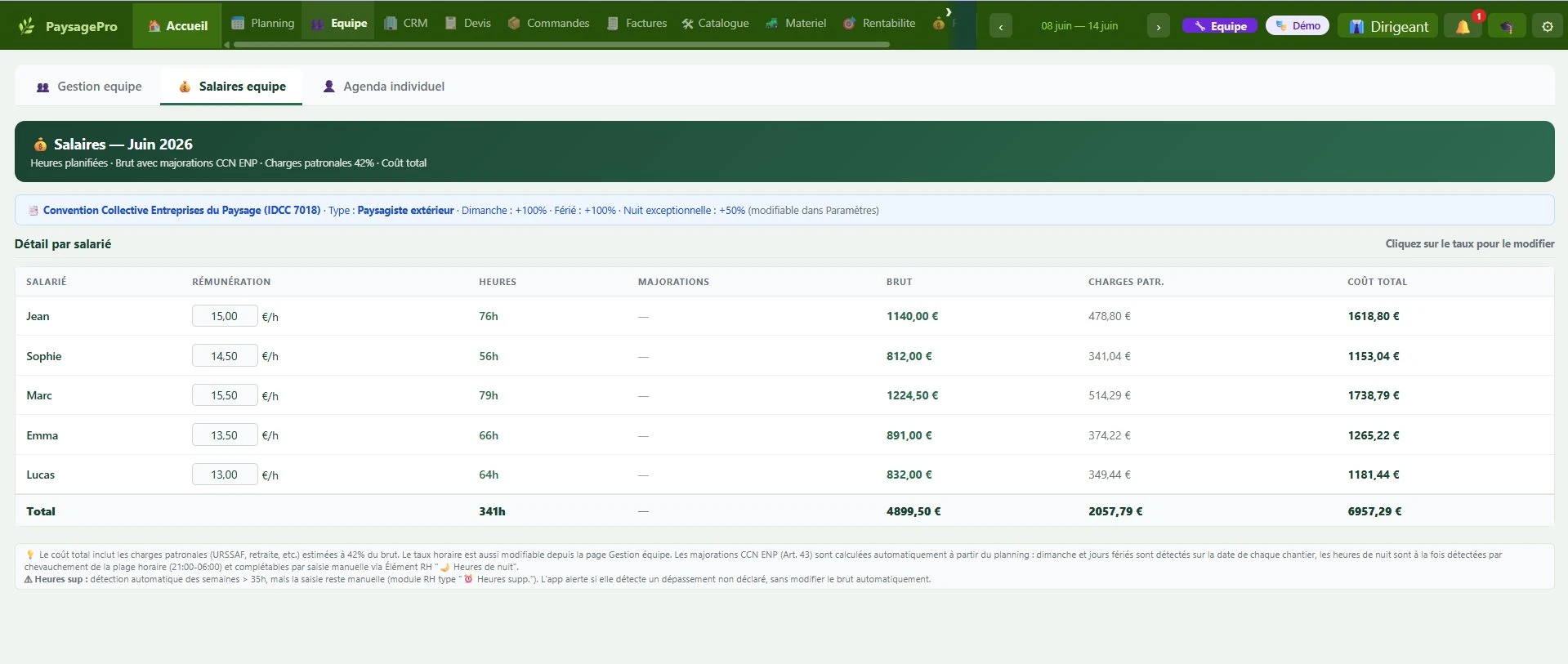This screenshot has width=1568, height=664.
Task: Click Sophie's brut amount 812,00 €
Action: click(909, 356)
